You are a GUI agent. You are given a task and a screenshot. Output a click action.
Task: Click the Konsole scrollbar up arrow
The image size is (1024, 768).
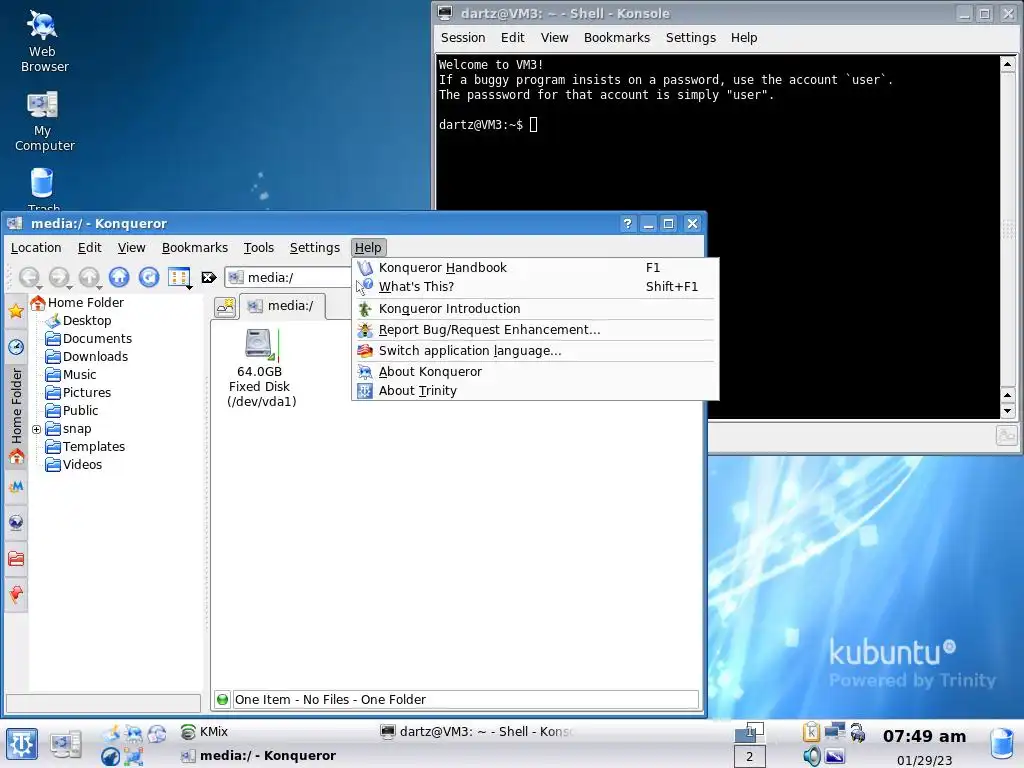(x=1007, y=64)
